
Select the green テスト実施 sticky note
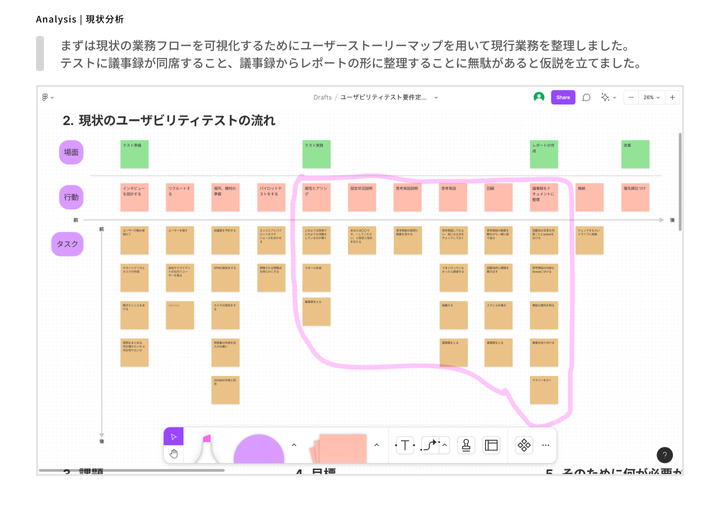(316, 154)
